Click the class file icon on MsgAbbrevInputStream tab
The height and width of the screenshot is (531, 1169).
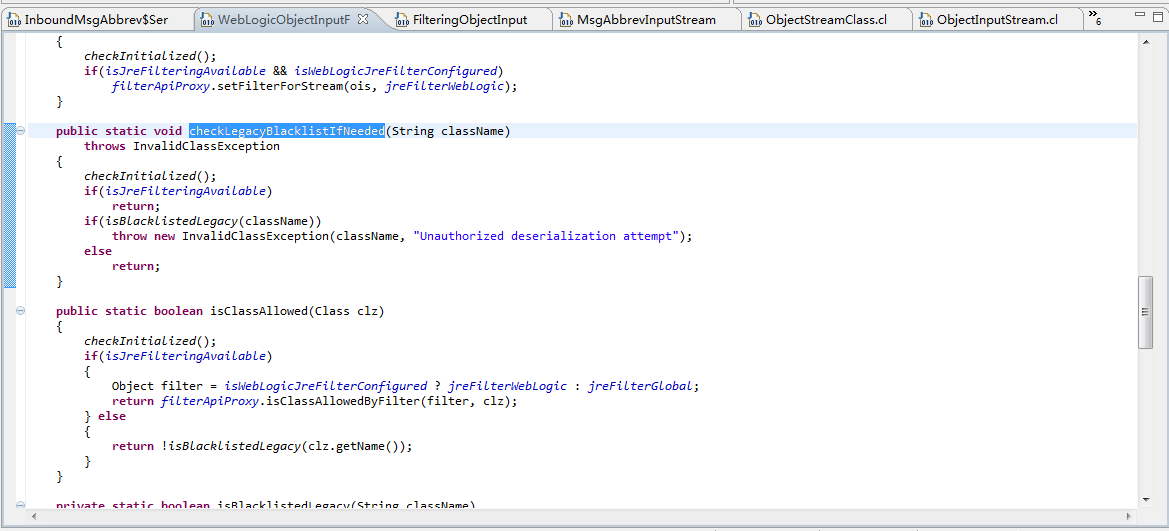(x=566, y=20)
